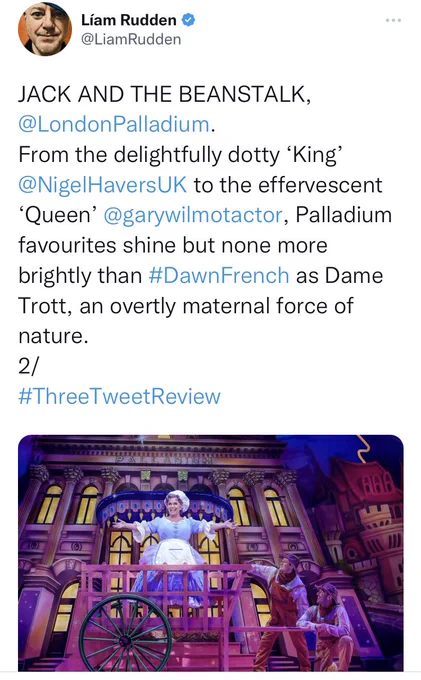Click the '2/' thread number text
This screenshot has height=680, width=421.
coord(28,366)
